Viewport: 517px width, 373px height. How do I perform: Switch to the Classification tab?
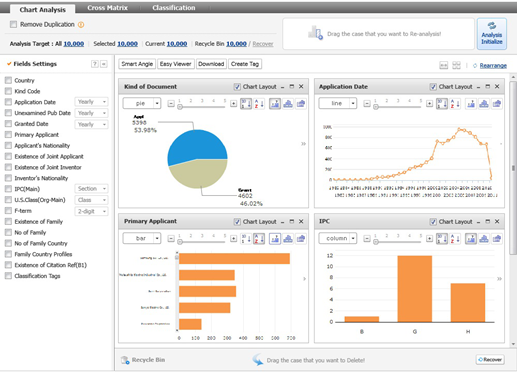[174, 8]
